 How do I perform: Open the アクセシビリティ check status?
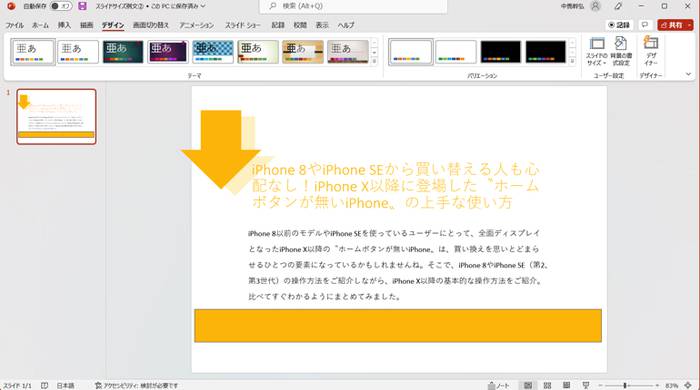coord(136,386)
